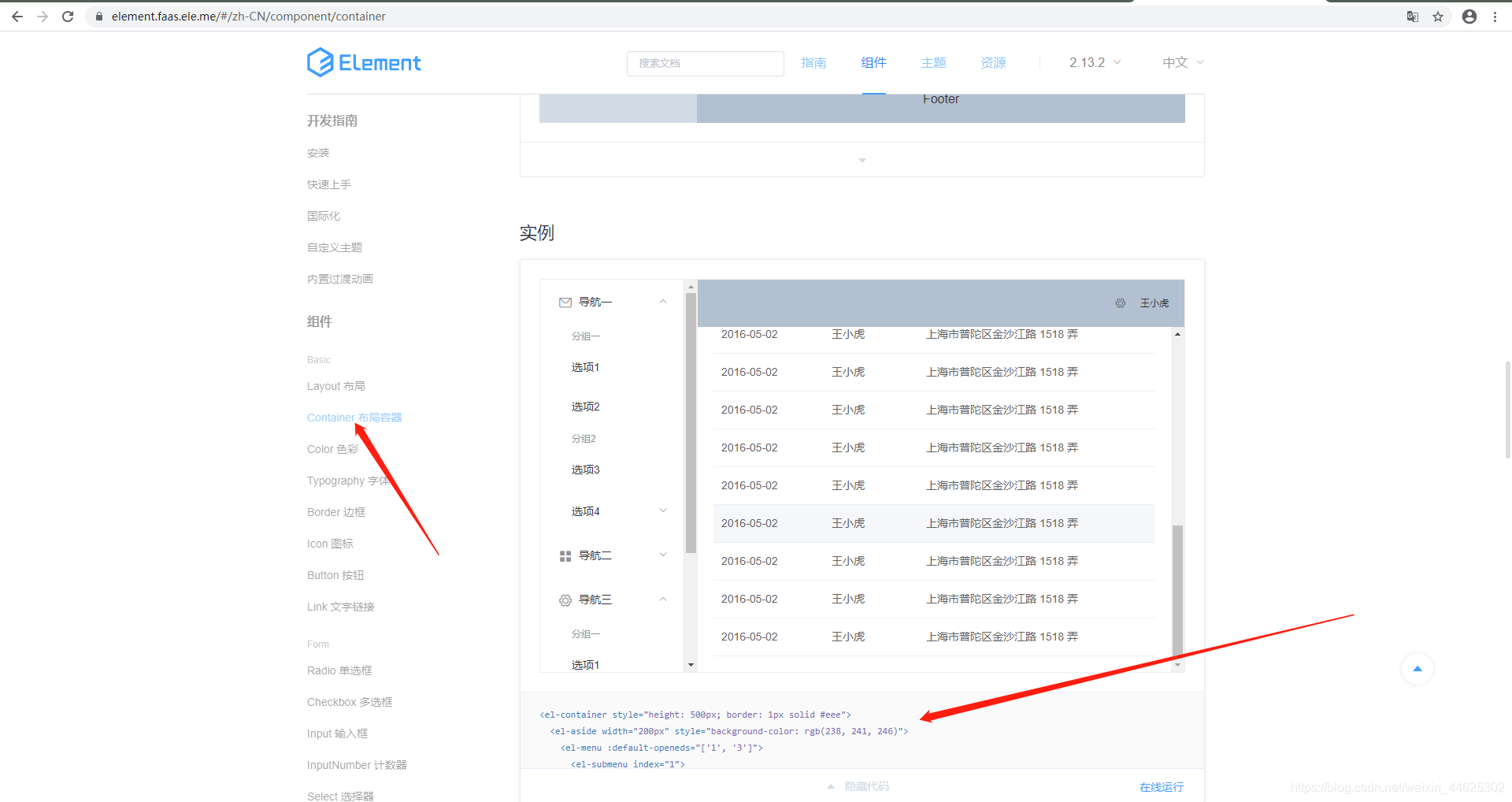
Task: Click the back-to-top round button
Action: tap(1417, 669)
